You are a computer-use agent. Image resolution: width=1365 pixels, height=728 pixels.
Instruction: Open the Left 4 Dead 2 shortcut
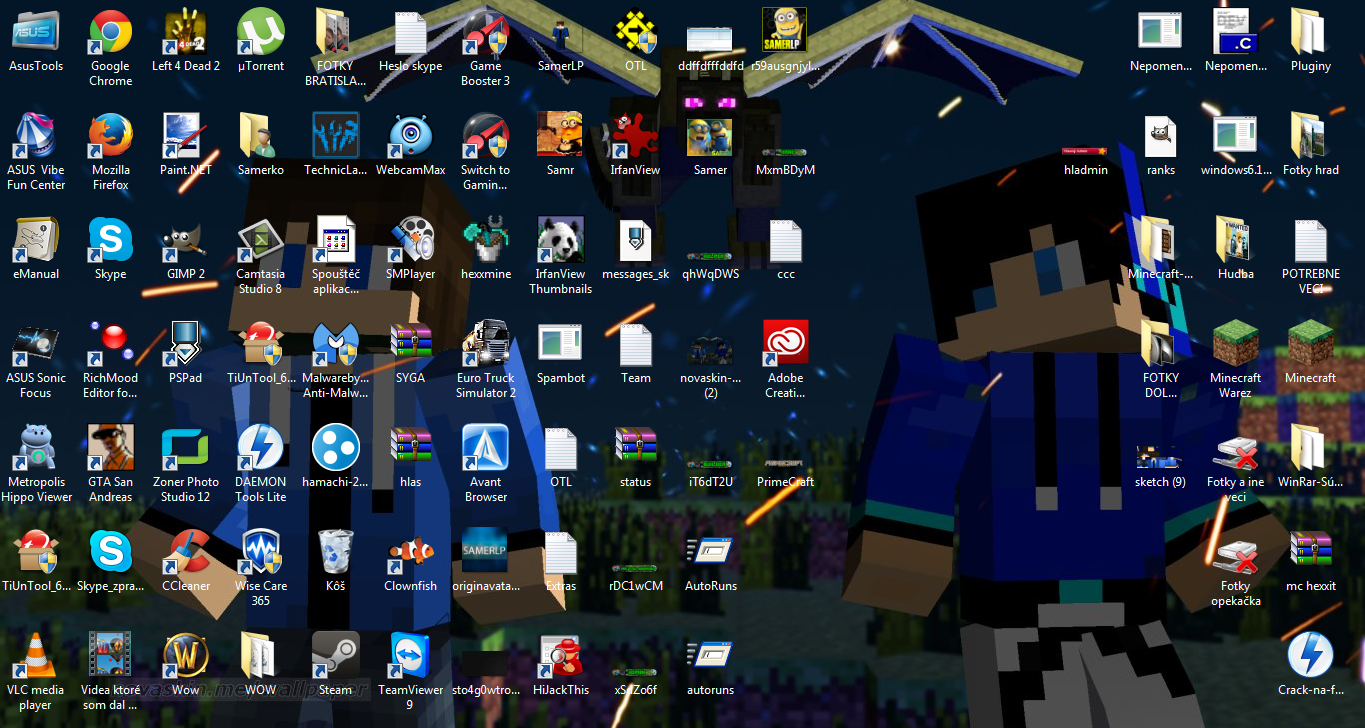(185, 34)
